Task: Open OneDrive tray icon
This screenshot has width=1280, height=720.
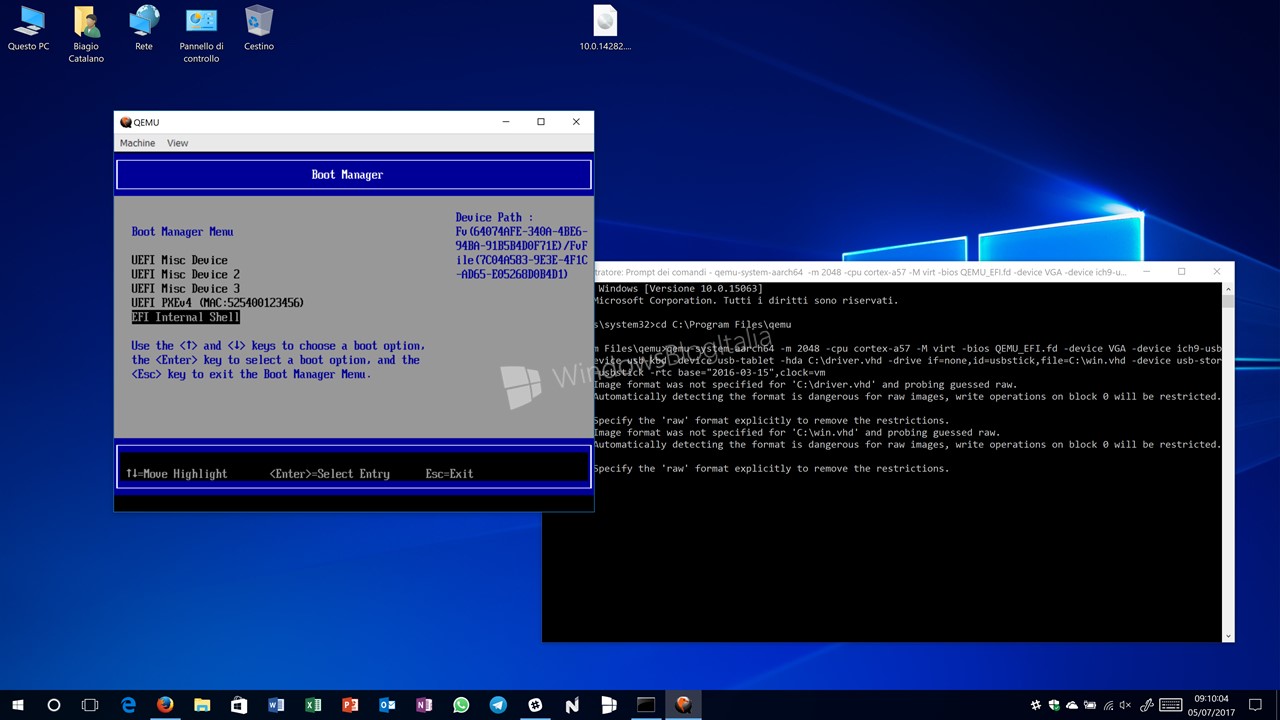Action: [x=1073, y=705]
